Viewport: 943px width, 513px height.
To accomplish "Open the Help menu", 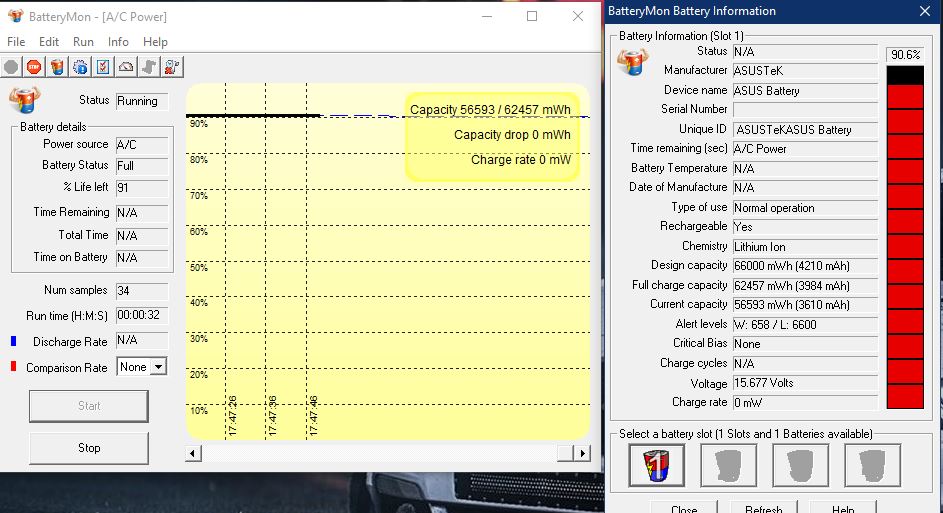I will [x=155, y=41].
